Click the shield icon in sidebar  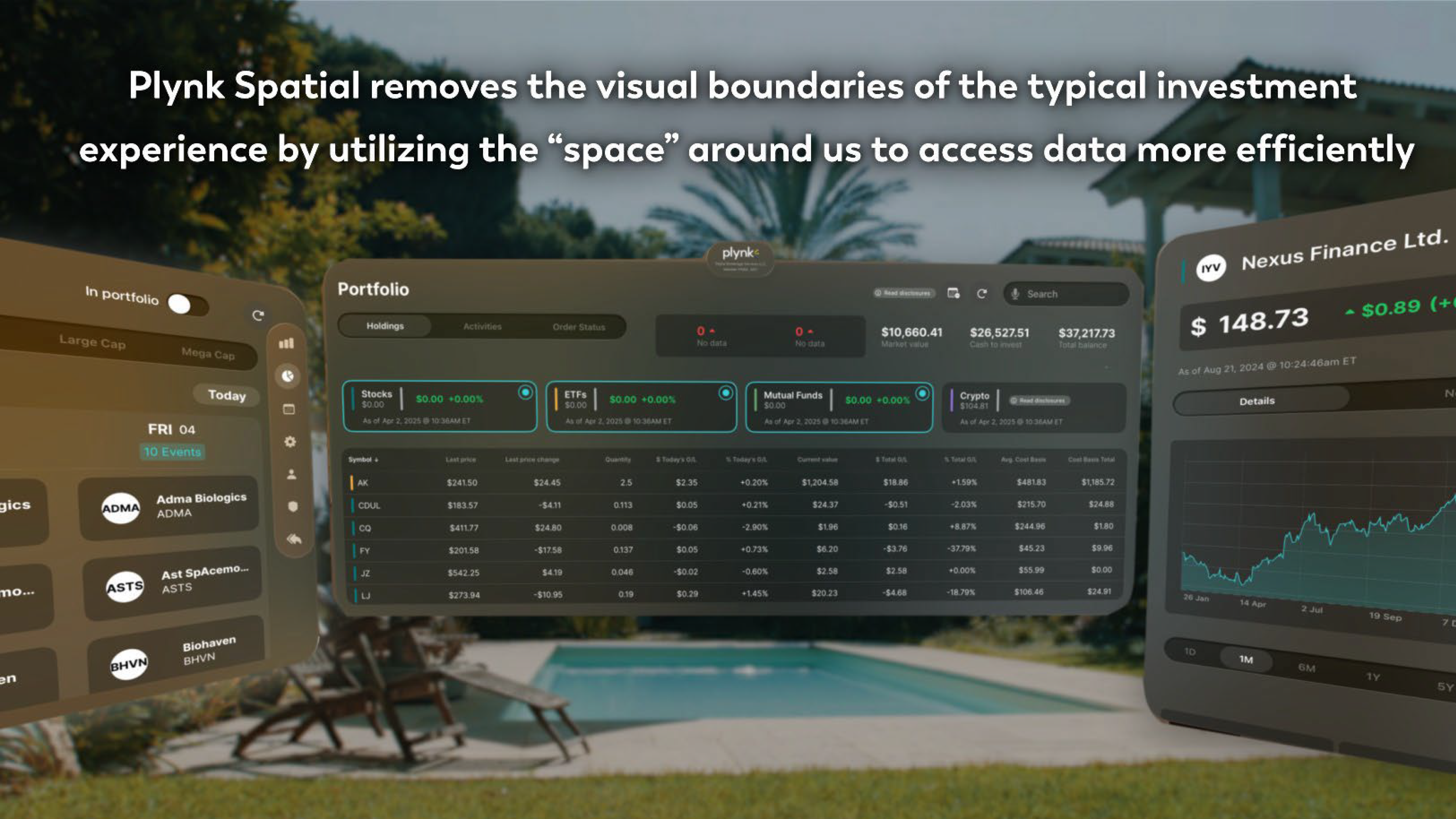tap(293, 507)
